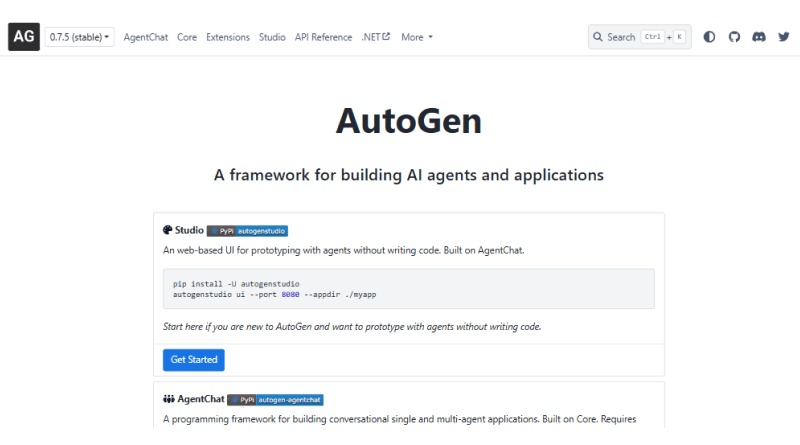Toggle light/dark theme mode
Image resolution: width=800 pixels, height=445 pixels.
tap(709, 37)
